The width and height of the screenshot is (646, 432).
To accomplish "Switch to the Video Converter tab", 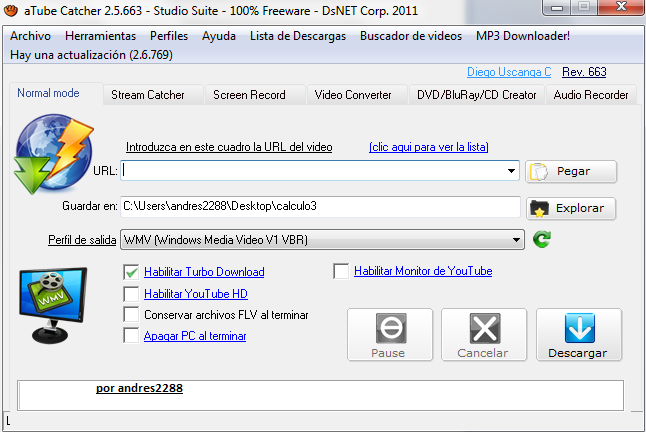I will [357, 95].
